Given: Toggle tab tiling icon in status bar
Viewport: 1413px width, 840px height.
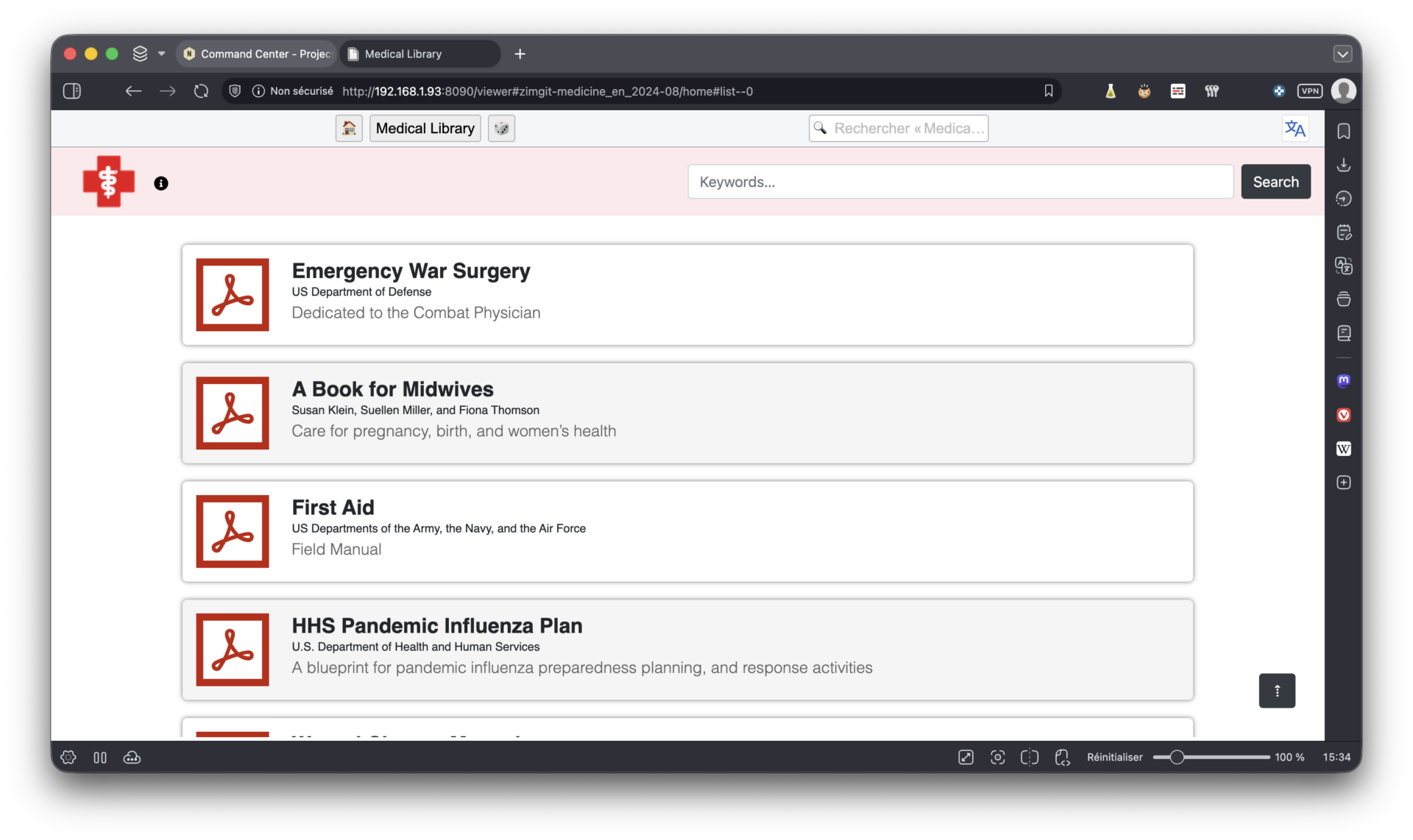Looking at the screenshot, I should [x=100, y=758].
